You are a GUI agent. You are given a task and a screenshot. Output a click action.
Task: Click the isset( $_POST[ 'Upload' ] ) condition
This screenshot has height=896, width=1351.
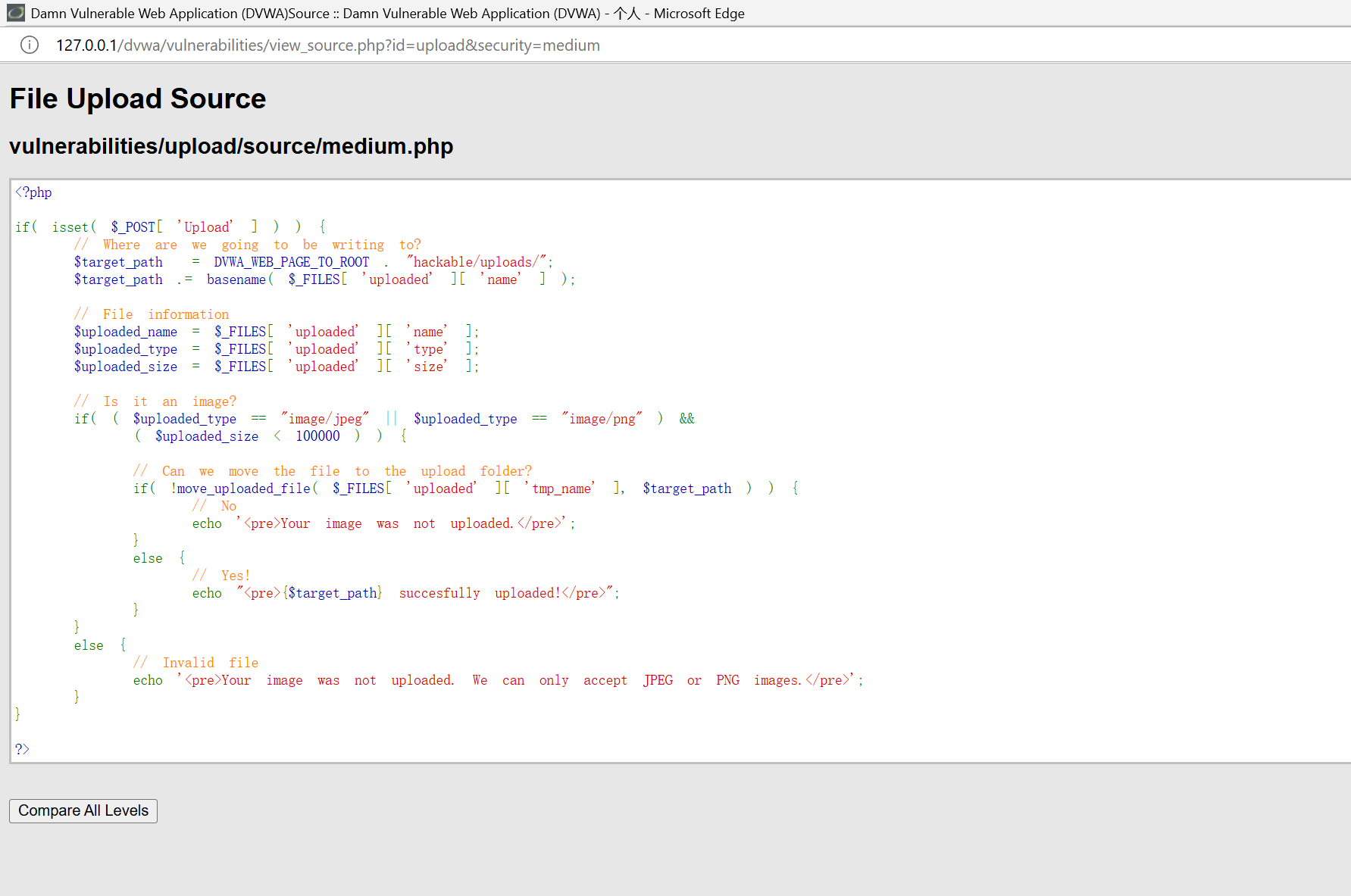[177, 227]
